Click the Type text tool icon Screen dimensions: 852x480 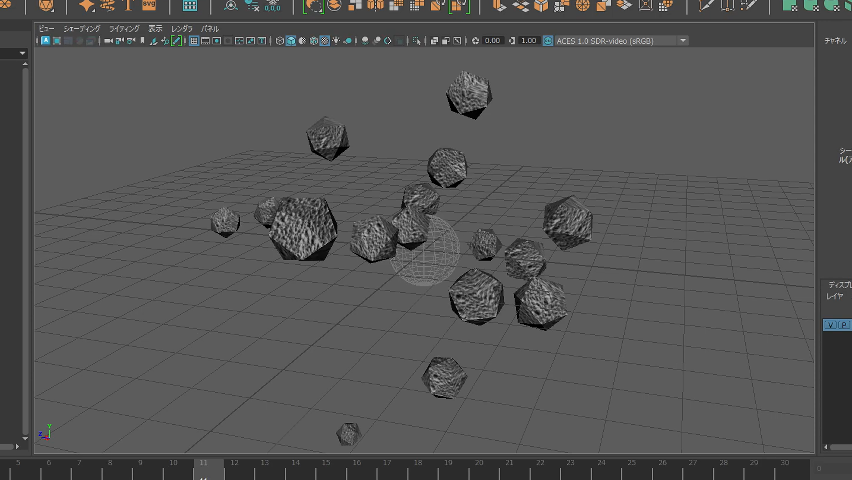[x=128, y=5]
